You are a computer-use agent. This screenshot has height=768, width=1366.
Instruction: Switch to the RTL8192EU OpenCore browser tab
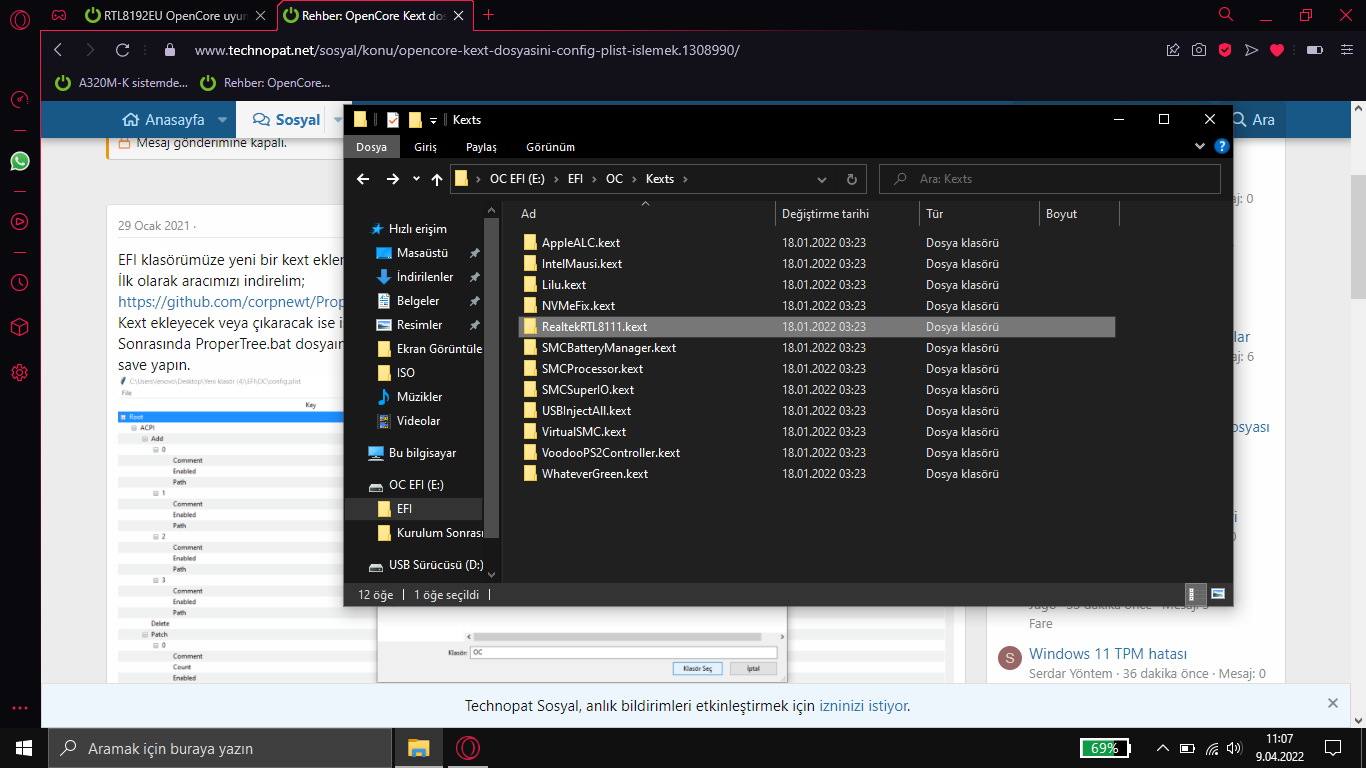coord(177,15)
